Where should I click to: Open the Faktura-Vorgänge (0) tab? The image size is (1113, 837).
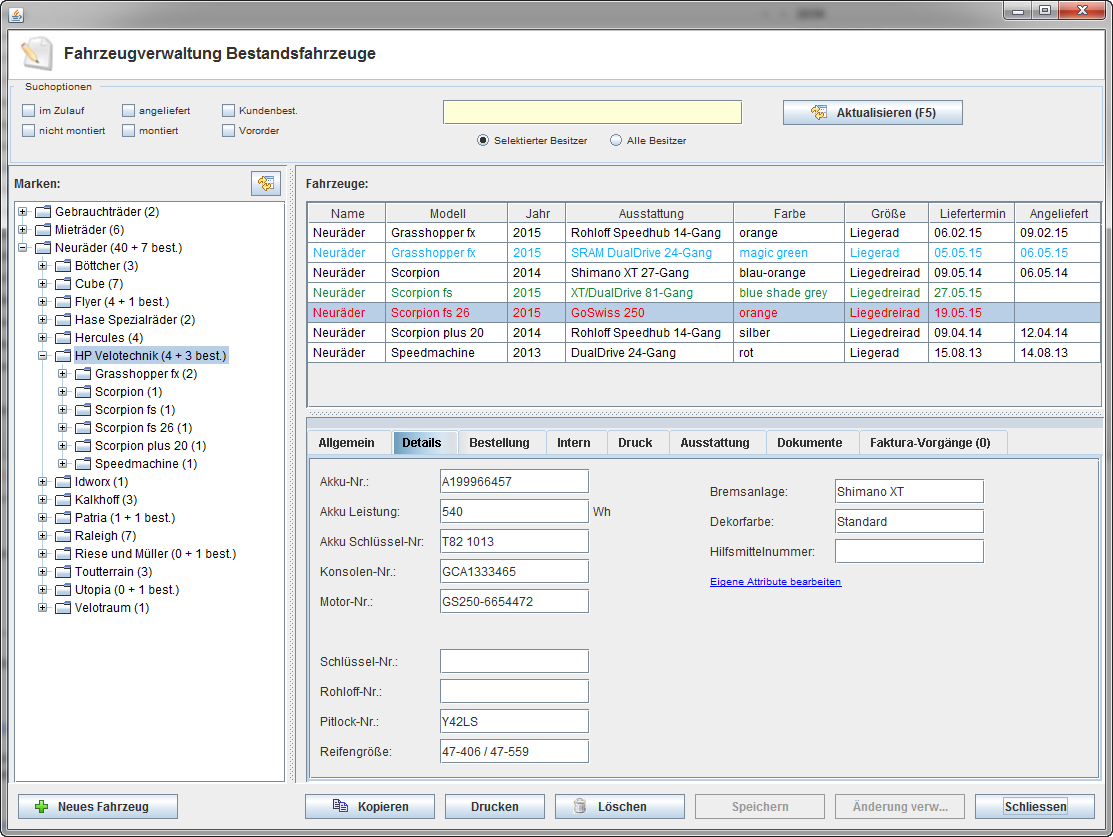tap(930, 443)
